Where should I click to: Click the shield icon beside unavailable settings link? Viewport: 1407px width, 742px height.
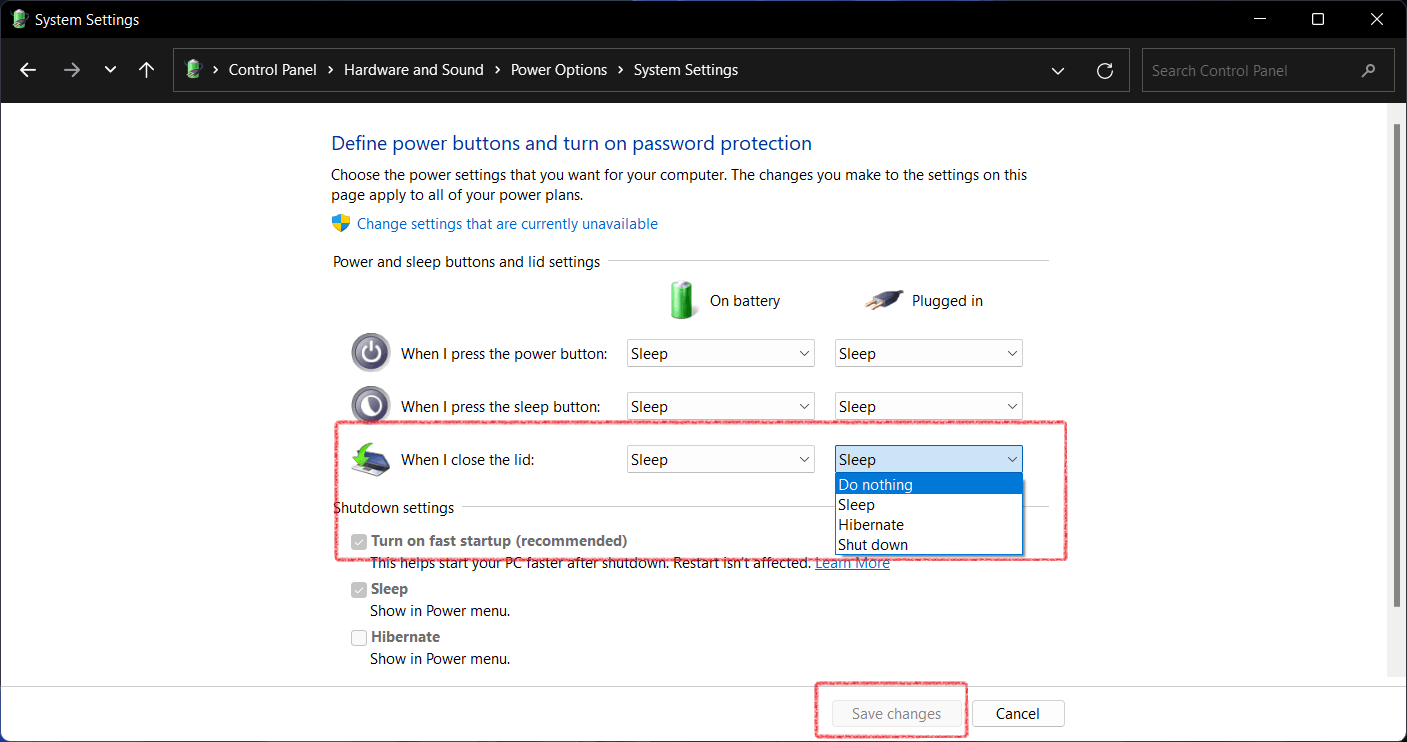tap(341, 223)
